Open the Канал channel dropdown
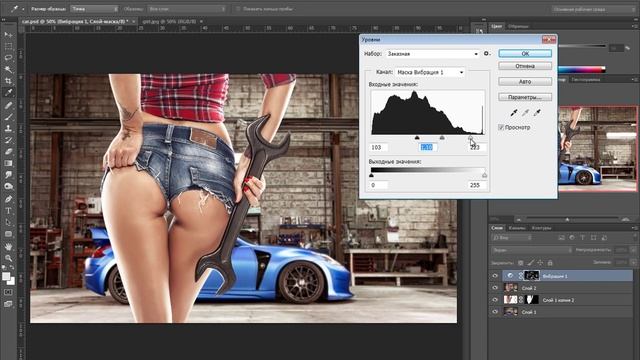This screenshot has height=360, width=640. (430, 72)
